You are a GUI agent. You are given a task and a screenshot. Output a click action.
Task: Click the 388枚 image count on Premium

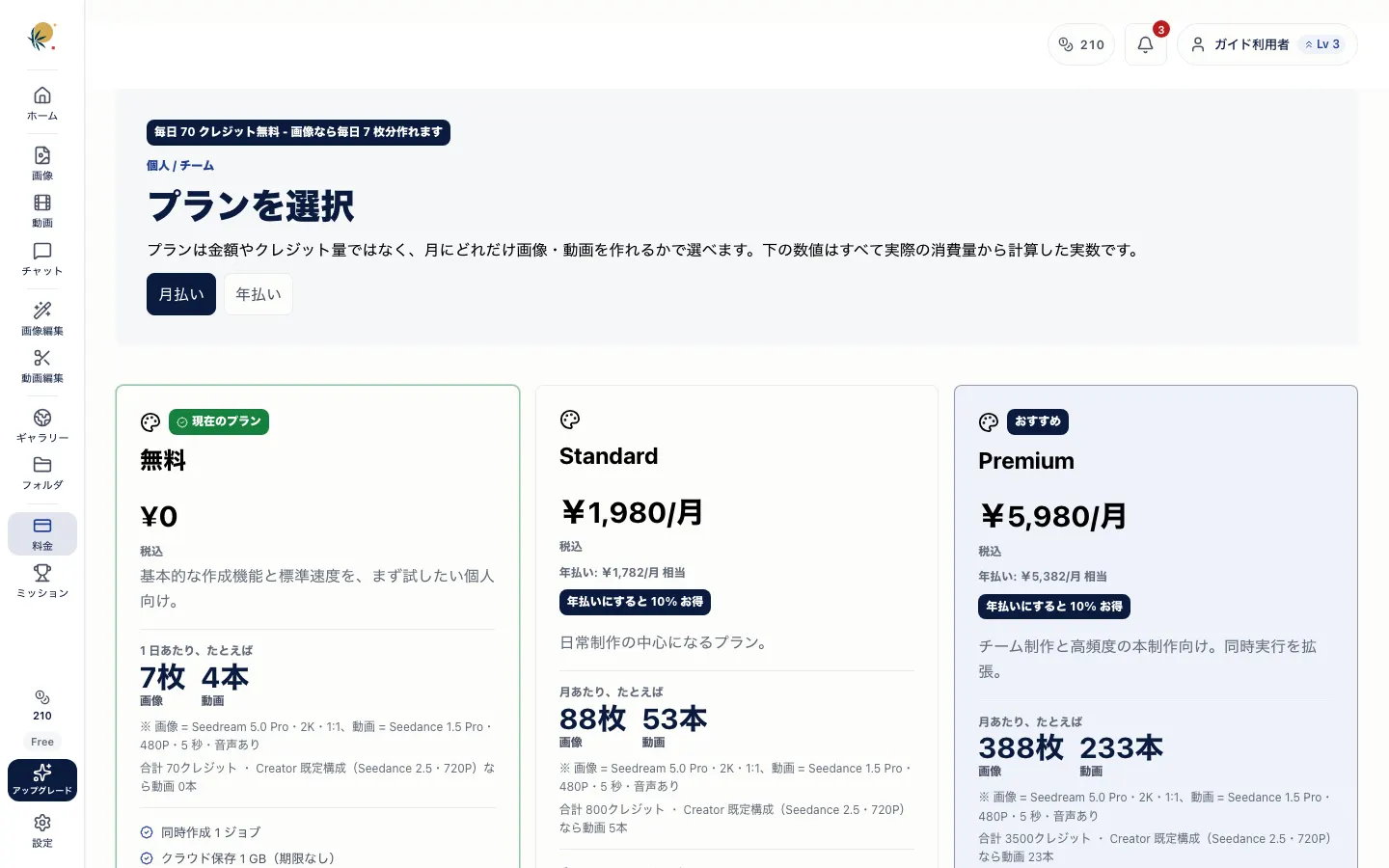point(1021,748)
